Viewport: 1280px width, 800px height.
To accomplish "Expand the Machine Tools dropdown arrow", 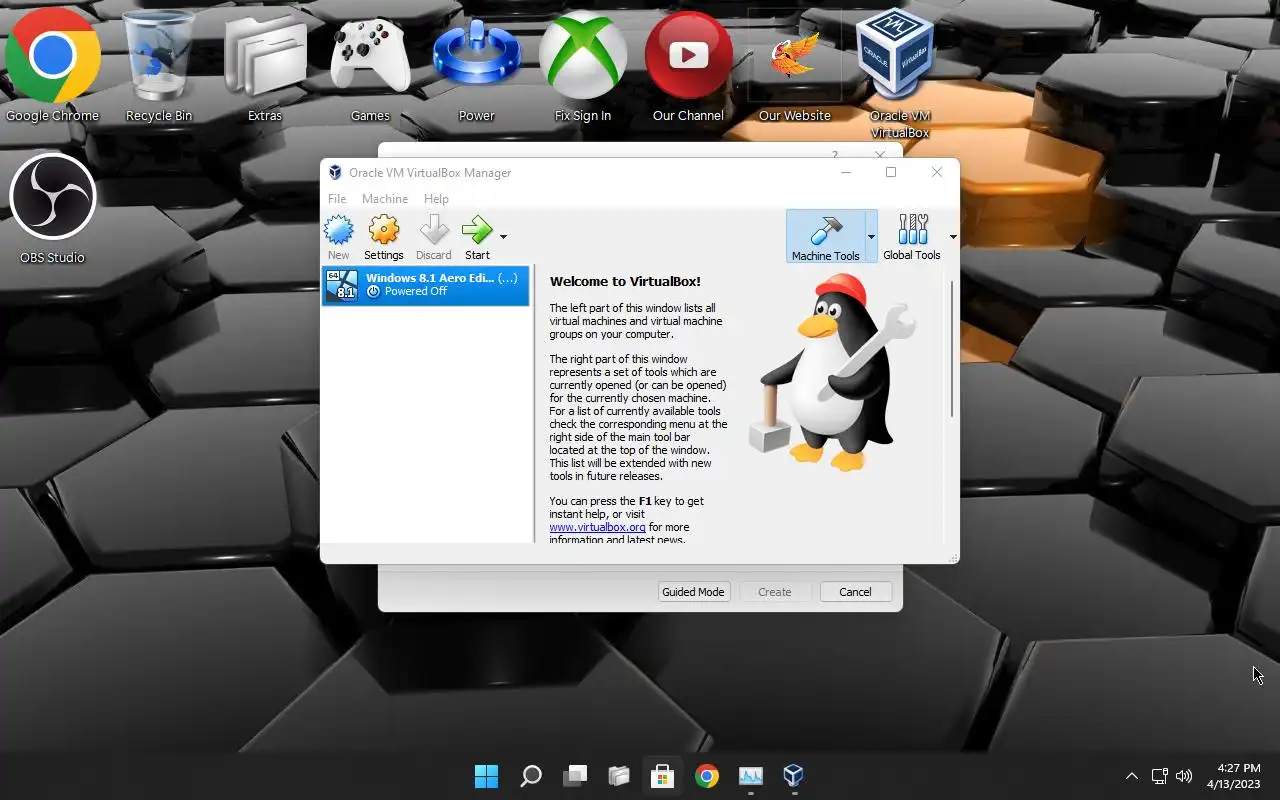I will tap(871, 237).
